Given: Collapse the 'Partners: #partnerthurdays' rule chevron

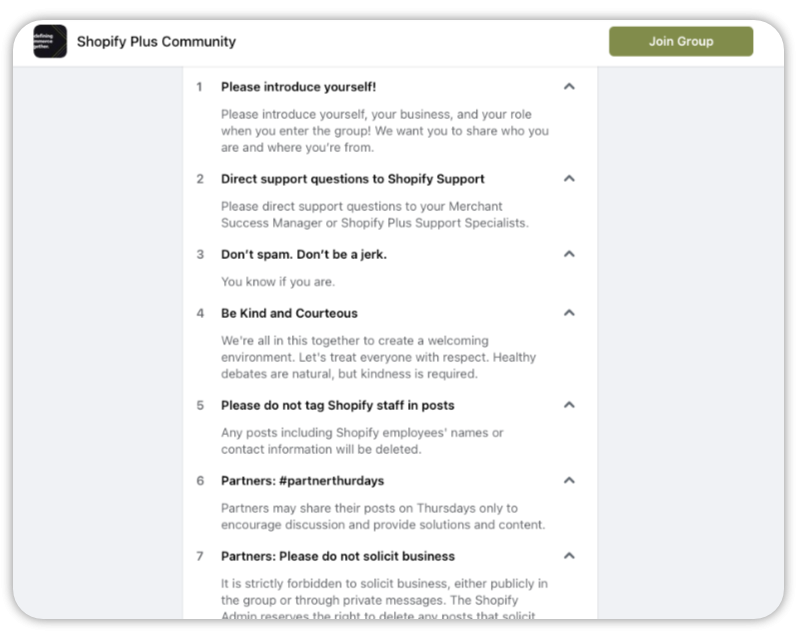Looking at the screenshot, I should pyautogui.click(x=569, y=480).
